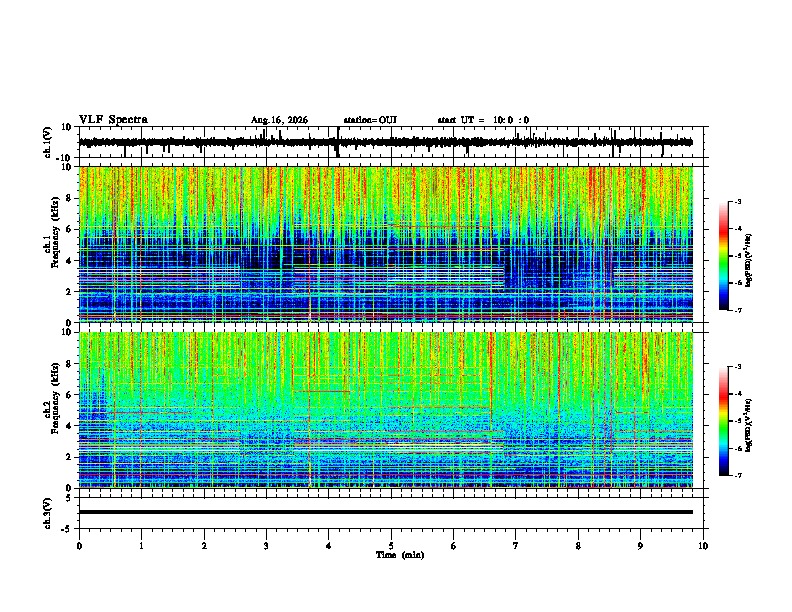Image resolution: width=792 pixels, height=612 pixels.
Task: Click the ch.3(V) axis label
Action: pyautogui.click(x=48, y=513)
